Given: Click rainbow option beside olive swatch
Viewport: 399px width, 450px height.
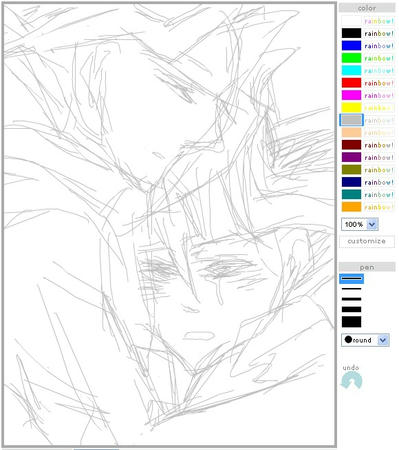Looking at the screenshot, I should click(x=379, y=170).
